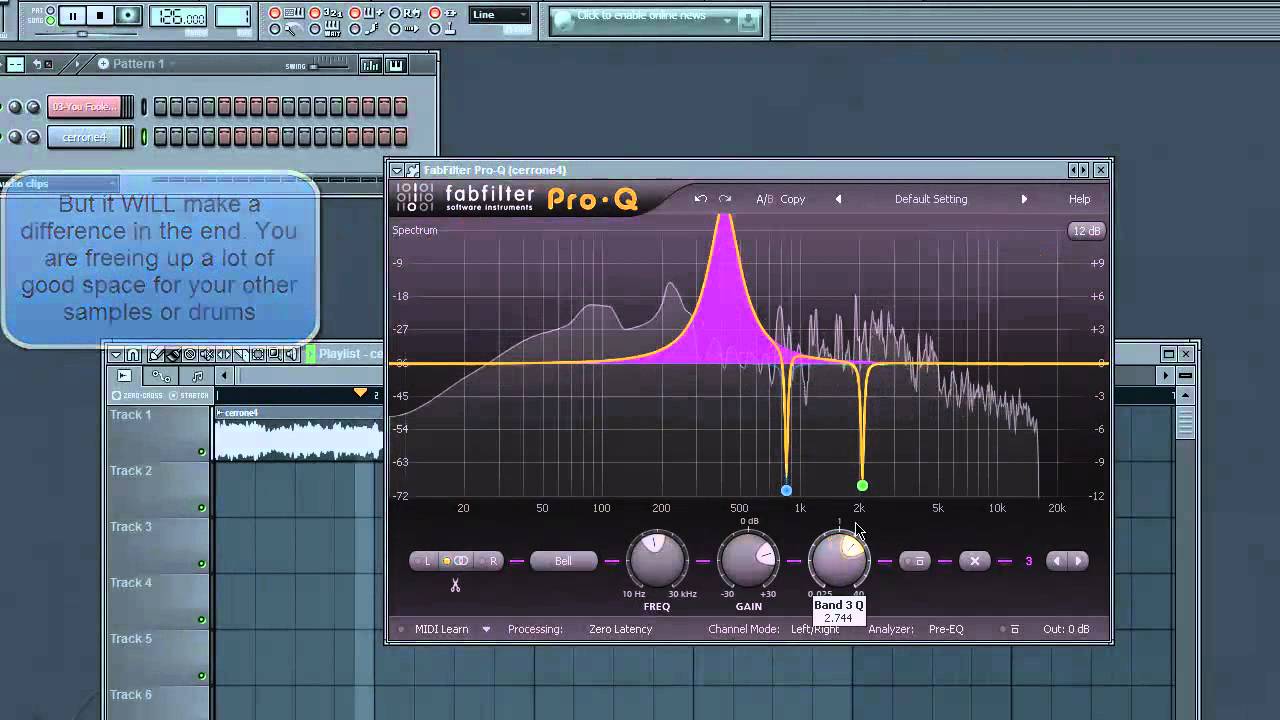Select the green EQ band 3 dot

pos(862,486)
